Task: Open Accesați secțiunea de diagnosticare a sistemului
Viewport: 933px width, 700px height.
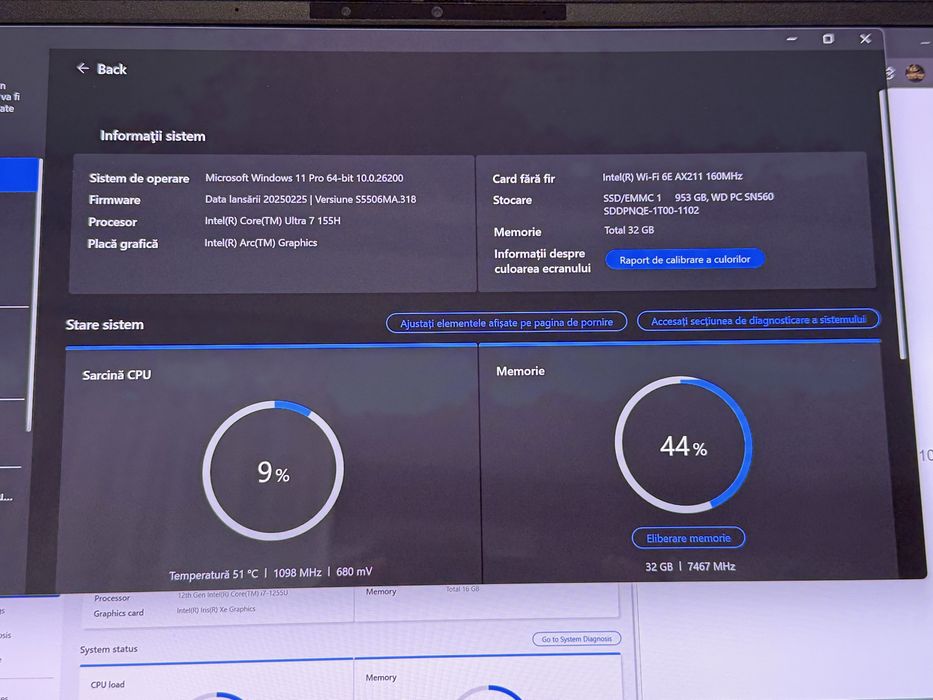Action: (x=757, y=320)
